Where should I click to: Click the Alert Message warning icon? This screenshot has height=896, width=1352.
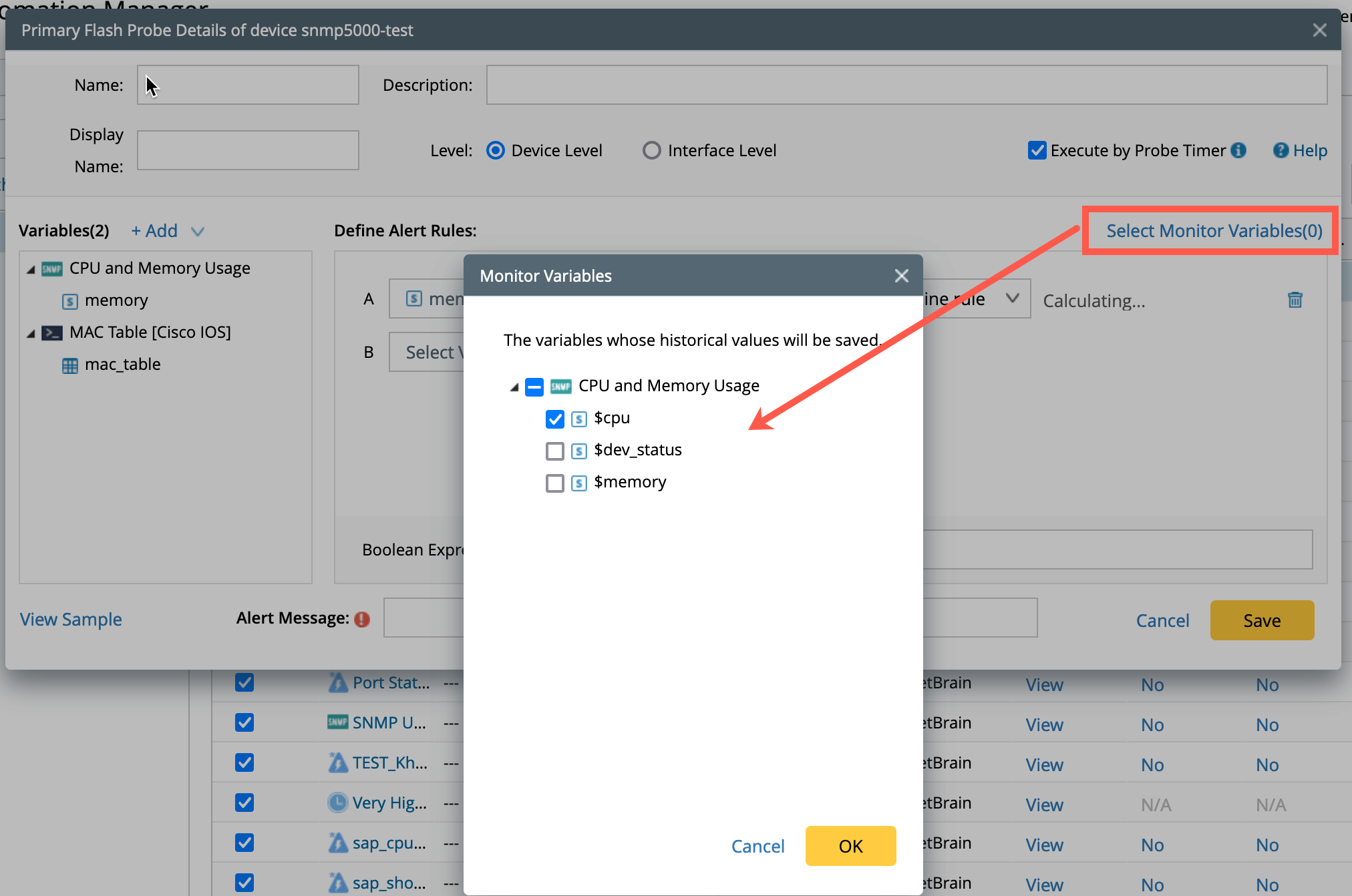pos(362,620)
